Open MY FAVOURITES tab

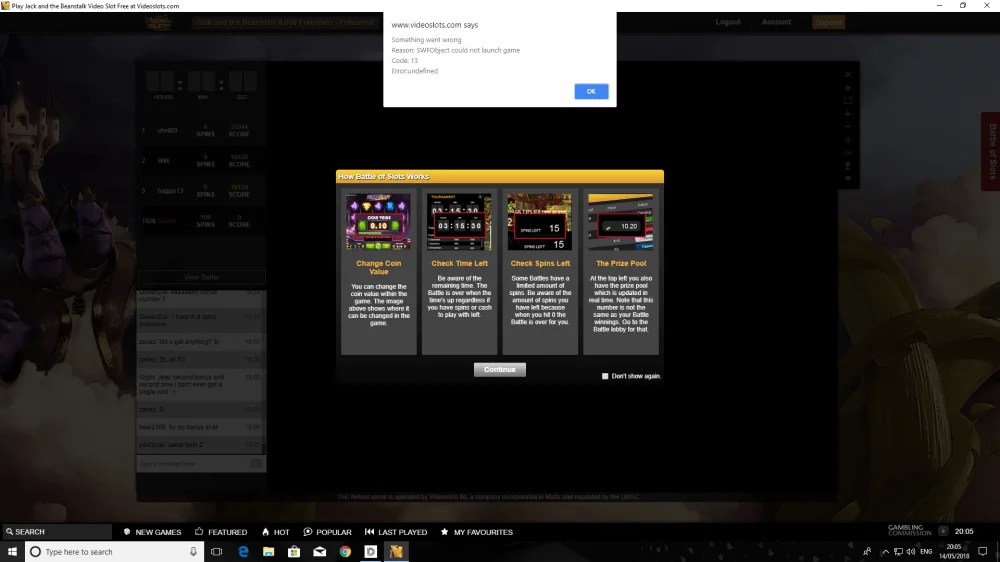(476, 532)
